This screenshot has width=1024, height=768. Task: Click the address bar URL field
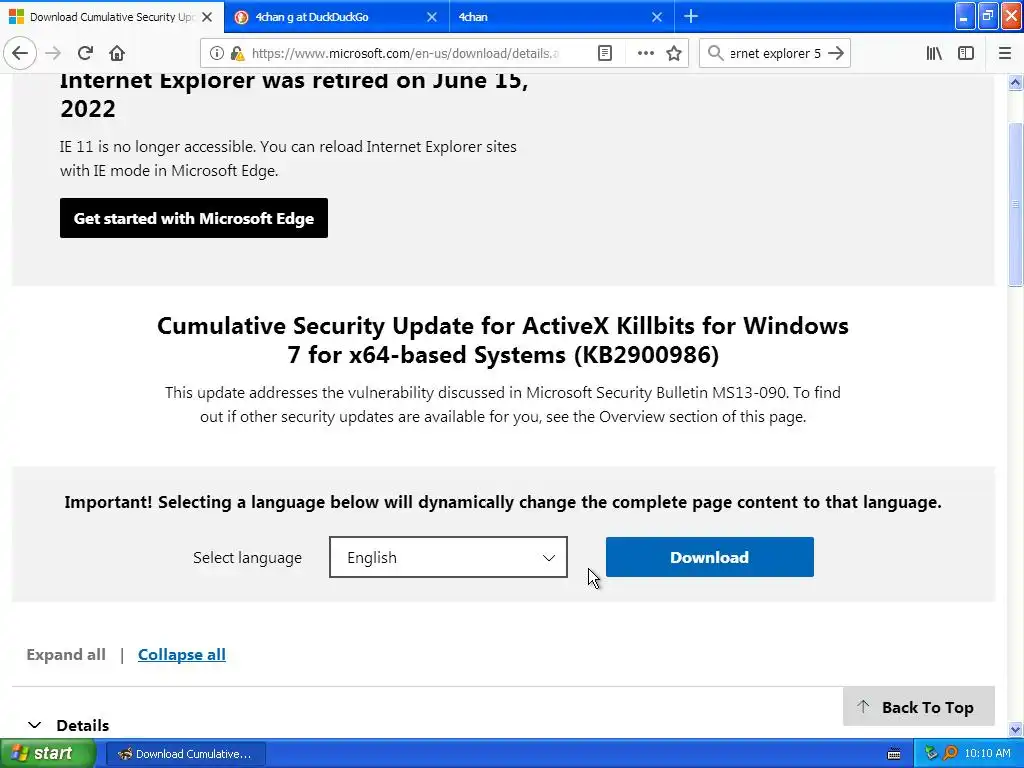tap(405, 53)
